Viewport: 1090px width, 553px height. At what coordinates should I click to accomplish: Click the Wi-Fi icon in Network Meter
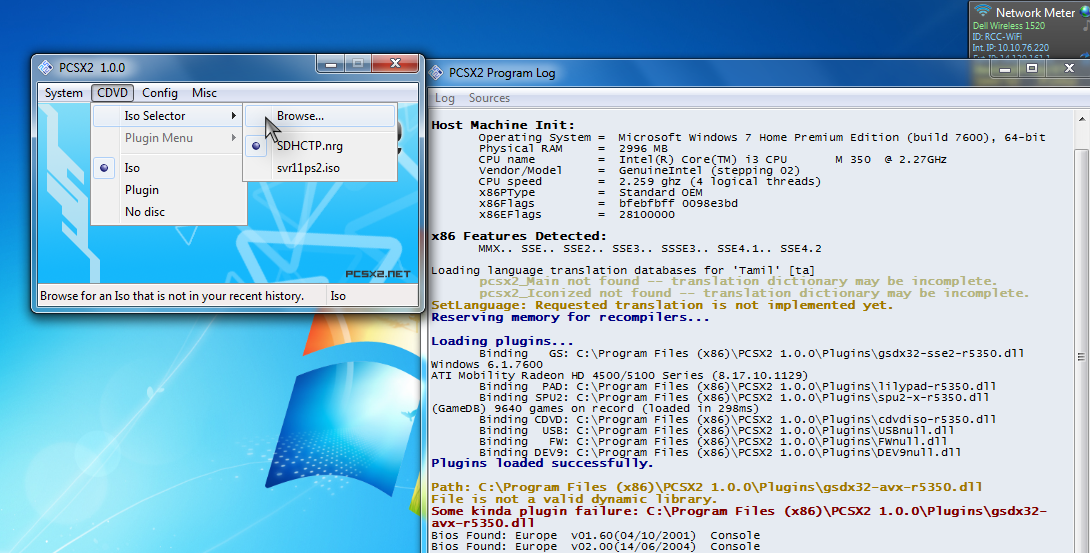[x=983, y=12]
